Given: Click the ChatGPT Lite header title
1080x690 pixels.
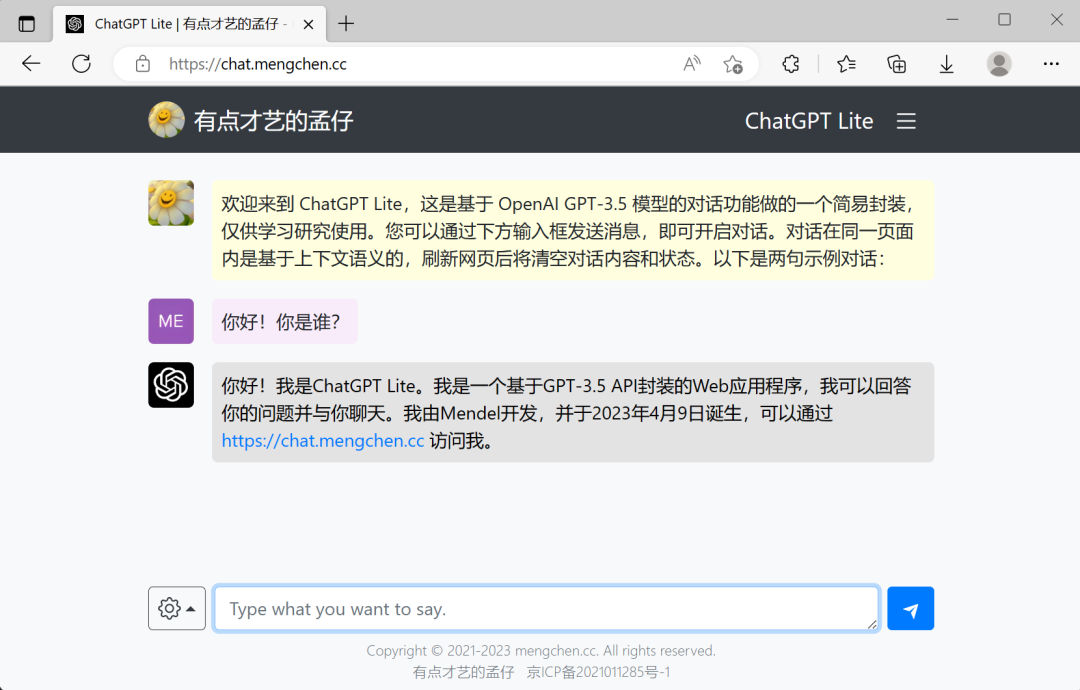Looking at the screenshot, I should [809, 121].
